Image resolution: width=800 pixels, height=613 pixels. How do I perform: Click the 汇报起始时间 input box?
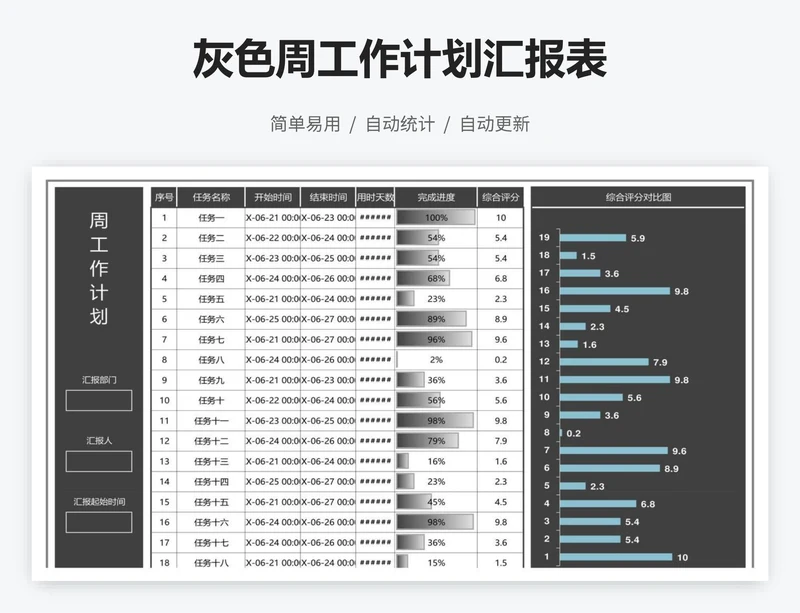[x=98, y=522]
